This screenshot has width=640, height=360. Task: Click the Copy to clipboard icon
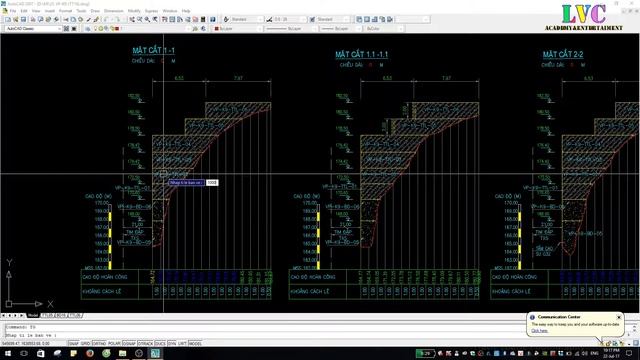coord(73,19)
